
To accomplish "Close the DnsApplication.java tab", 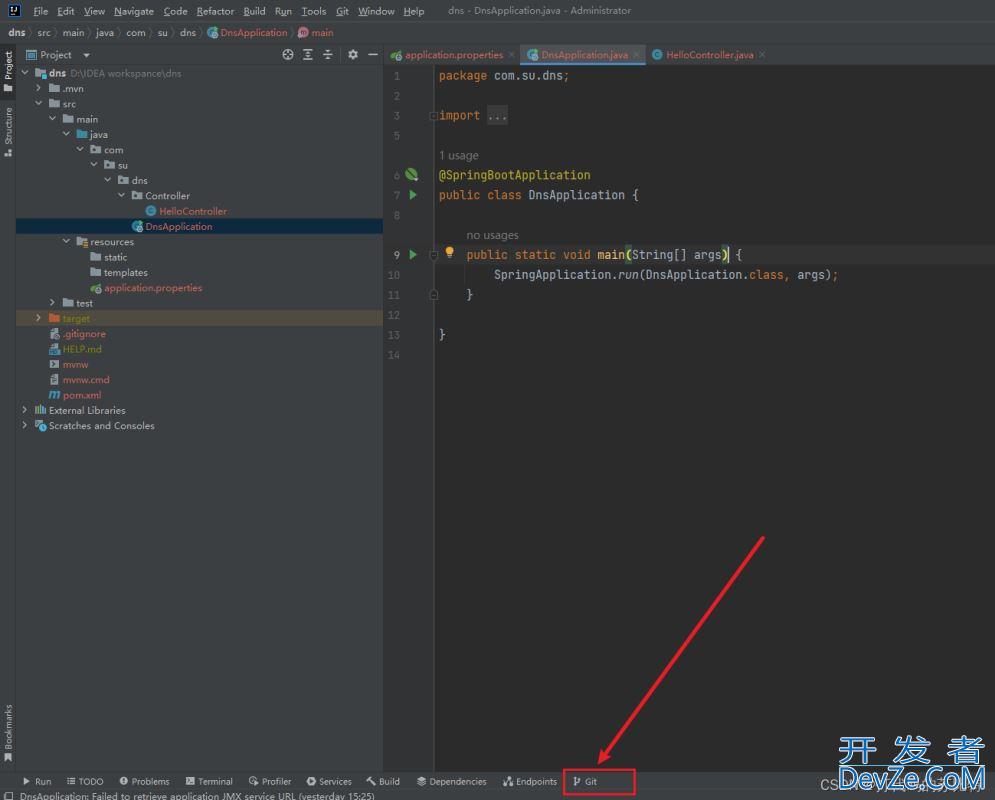I will 636,55.
